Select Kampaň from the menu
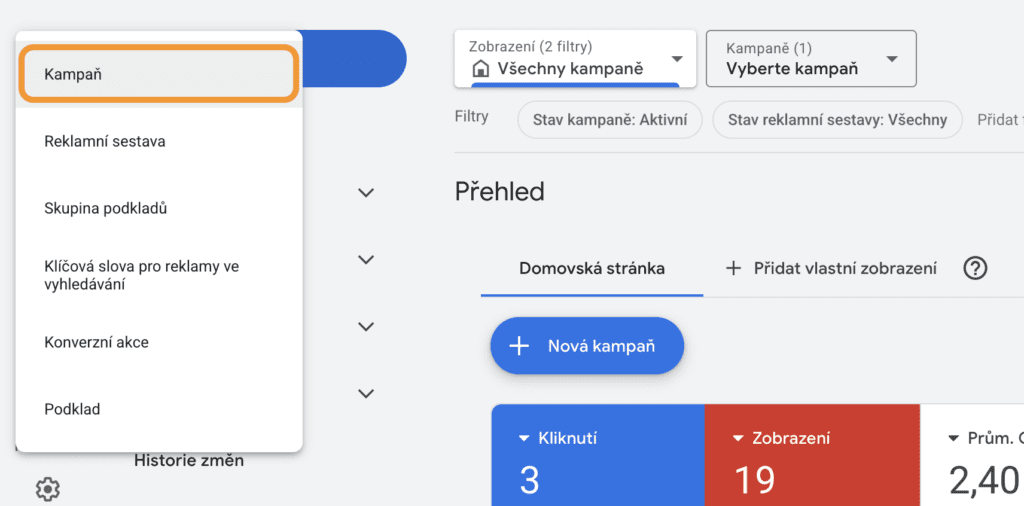 tap(159, 74)
